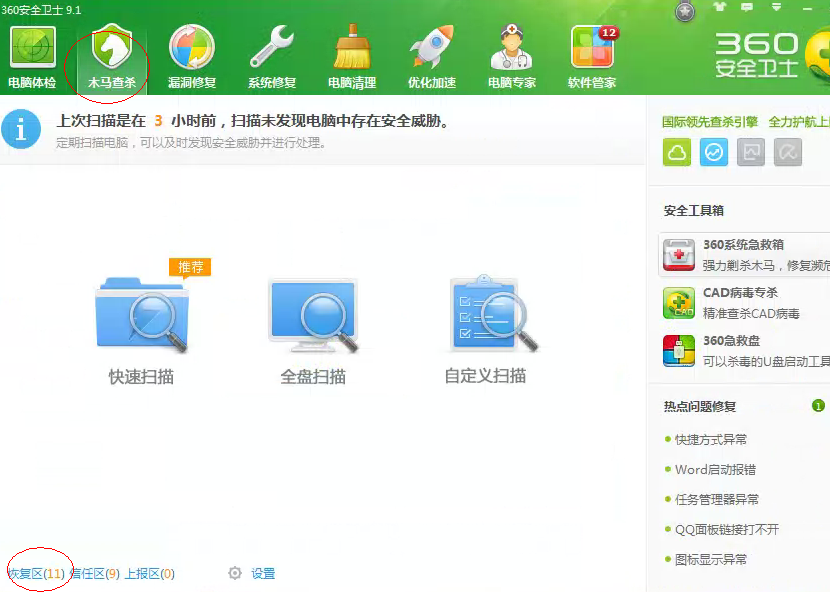Open 软件管家 software manager
830x592 pixels.
592,58
